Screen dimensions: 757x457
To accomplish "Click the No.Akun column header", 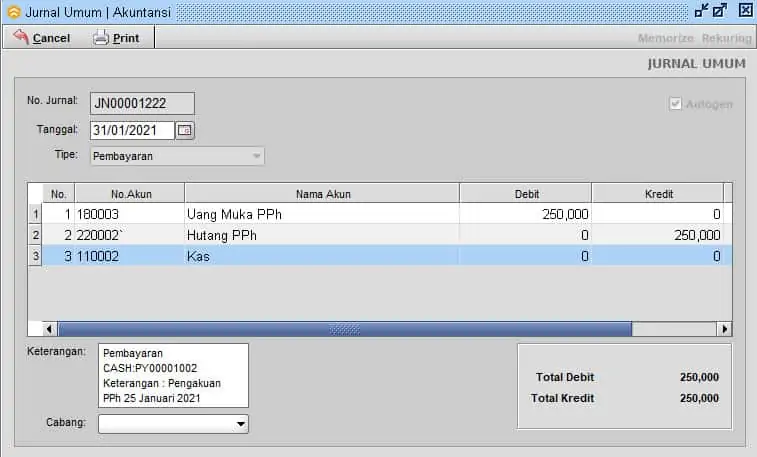I will click(x=130, y=194).
